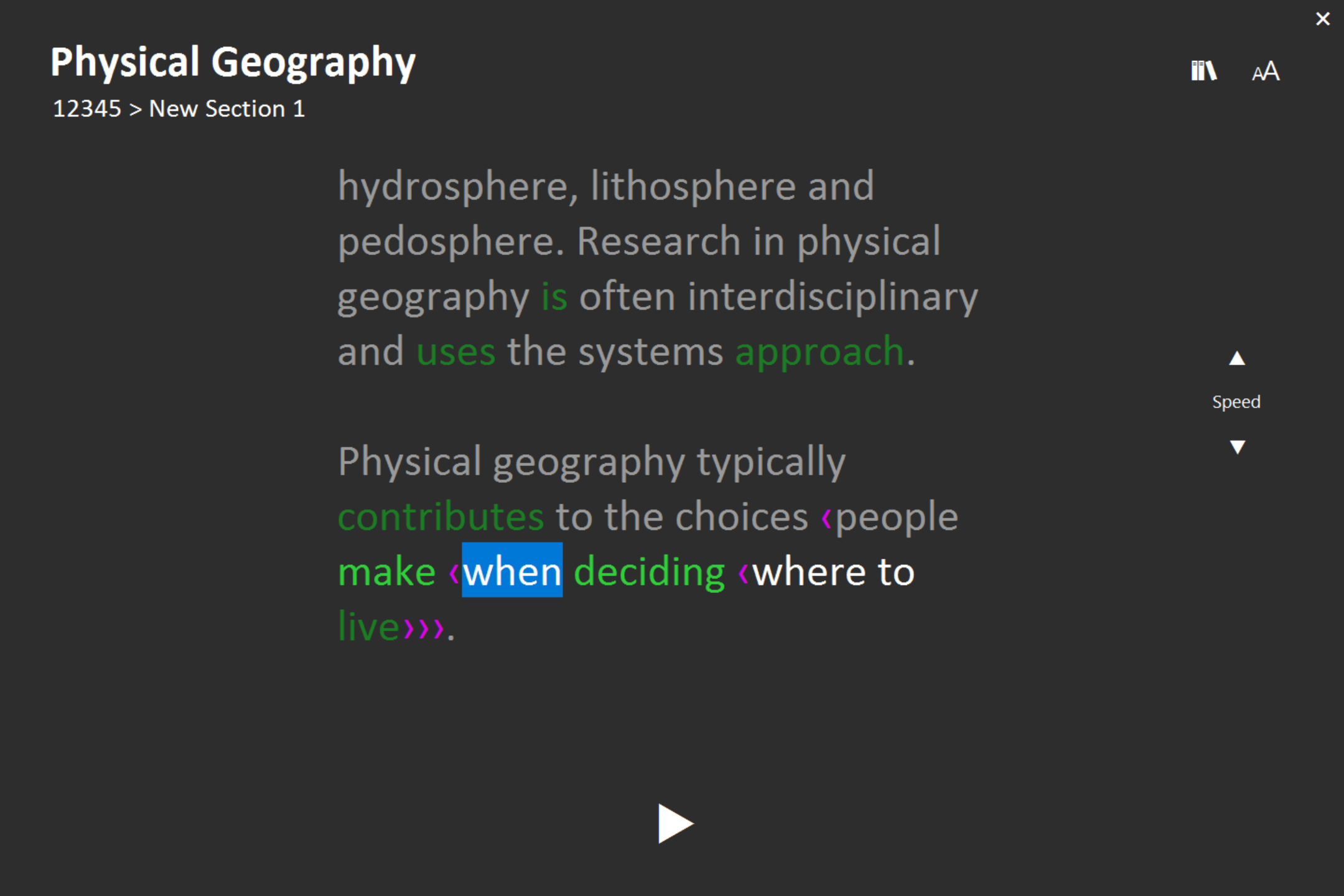Select the green word 'contributes'
This screenshot has width=1344, height=896.
click(440, 515)
